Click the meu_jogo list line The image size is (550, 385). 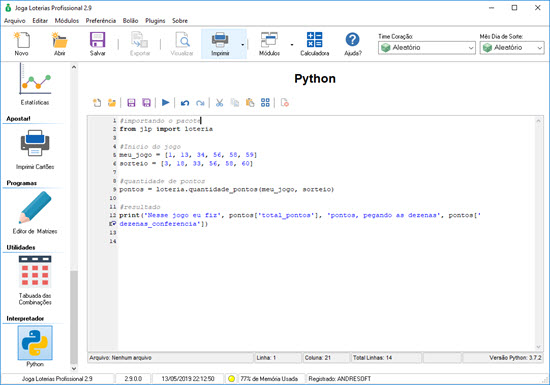[188, 155]
